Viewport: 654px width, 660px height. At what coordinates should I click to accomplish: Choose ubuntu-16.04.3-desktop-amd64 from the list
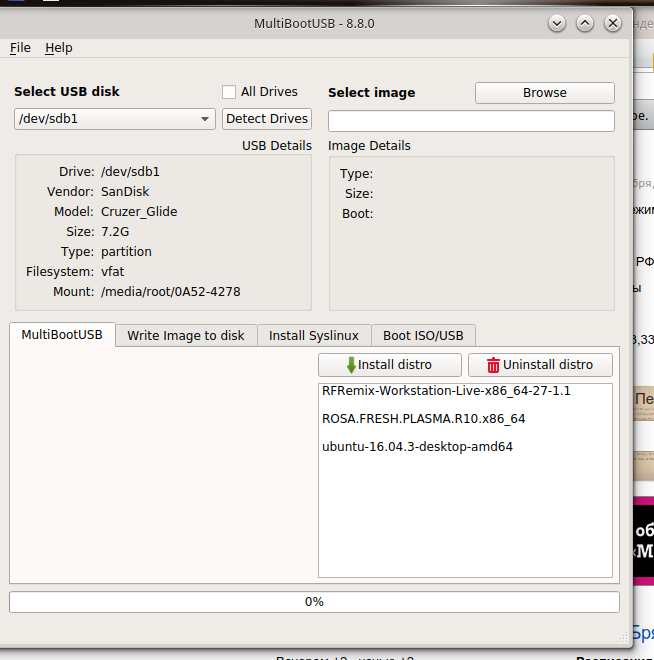(417, 447)
